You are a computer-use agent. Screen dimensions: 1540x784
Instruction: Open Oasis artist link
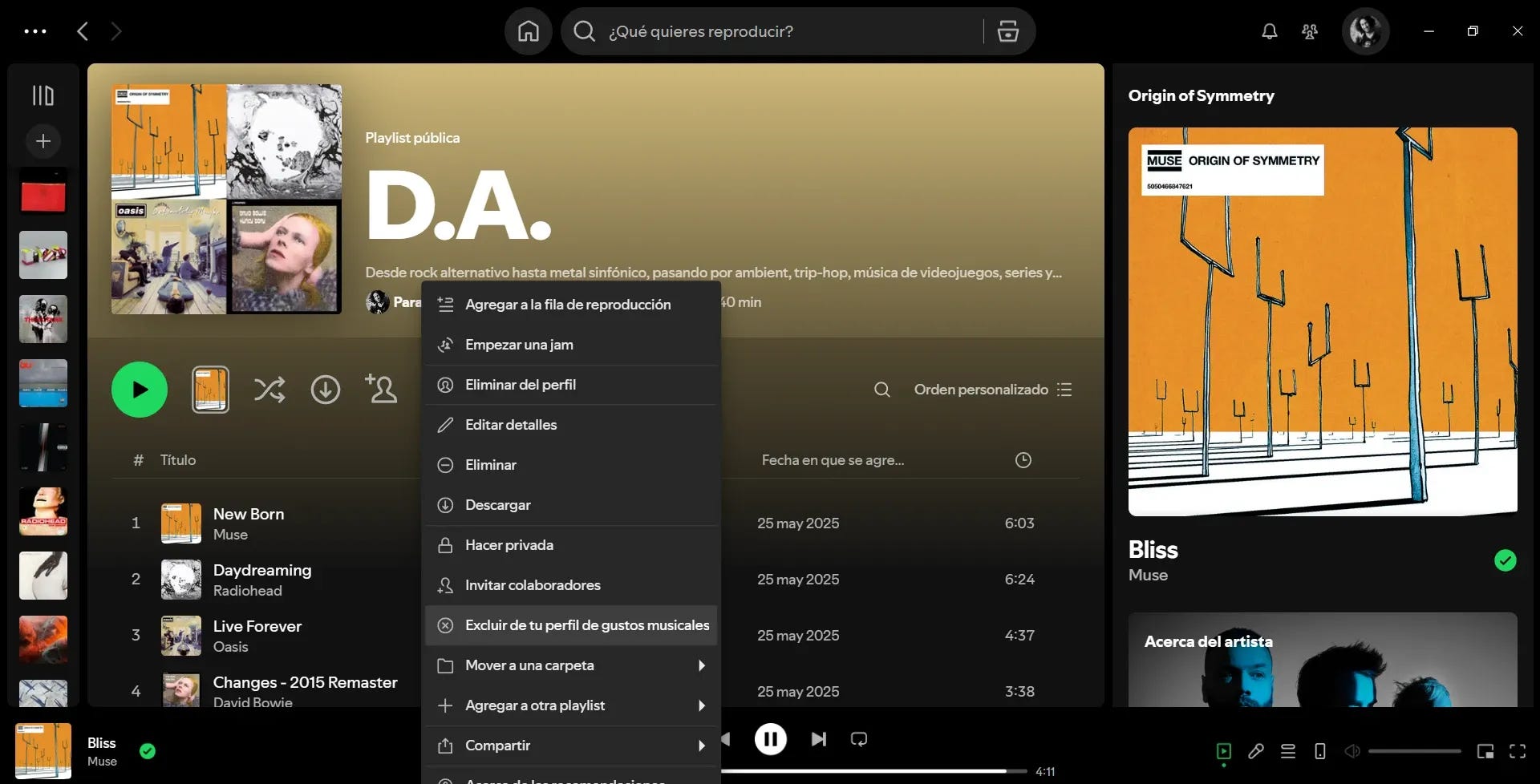coord(230,647)
